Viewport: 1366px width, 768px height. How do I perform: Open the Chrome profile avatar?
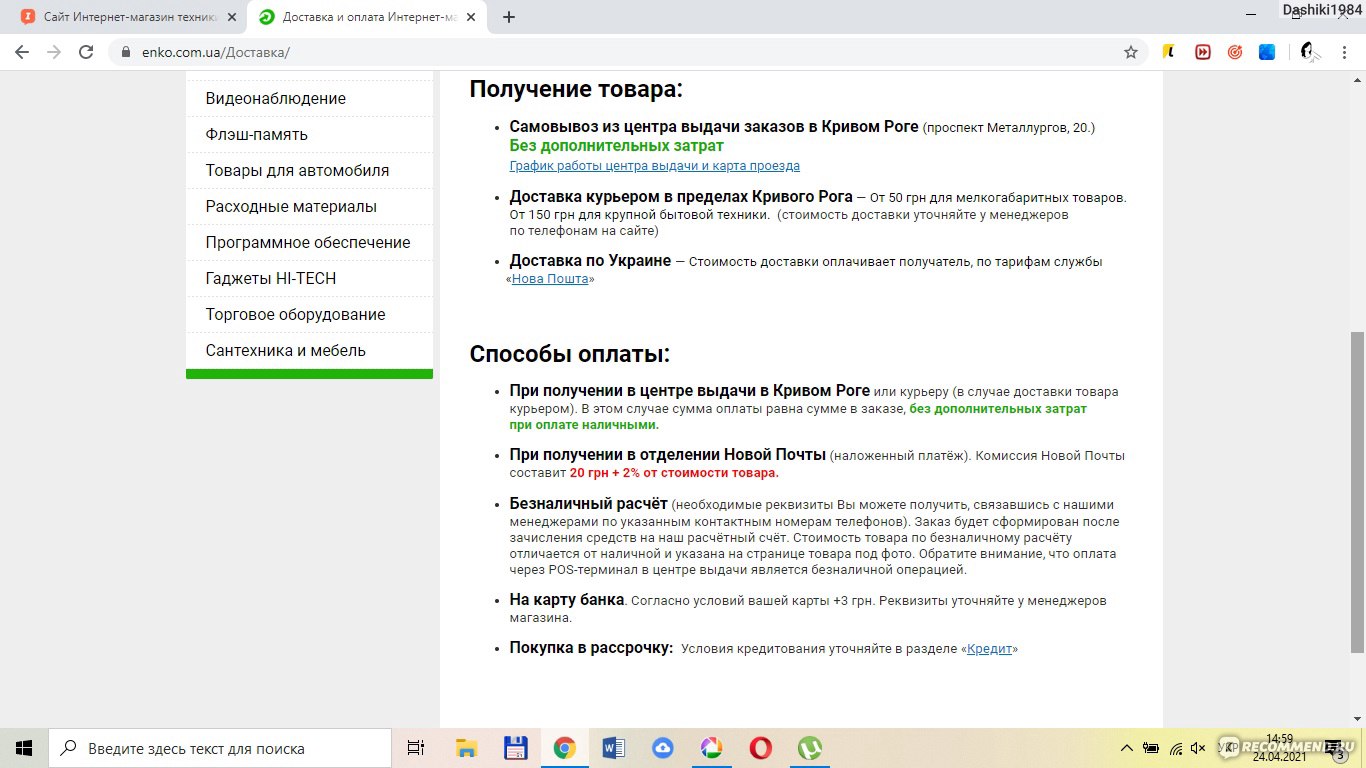[x=1309, y=52]
